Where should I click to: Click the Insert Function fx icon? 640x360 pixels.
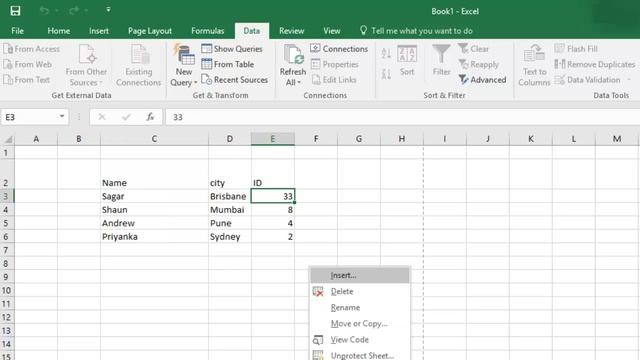tap(150, 117)
